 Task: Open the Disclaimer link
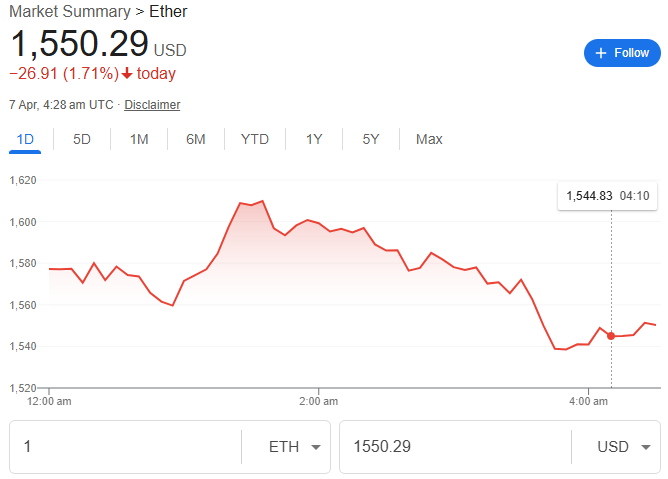click(152, 105)
